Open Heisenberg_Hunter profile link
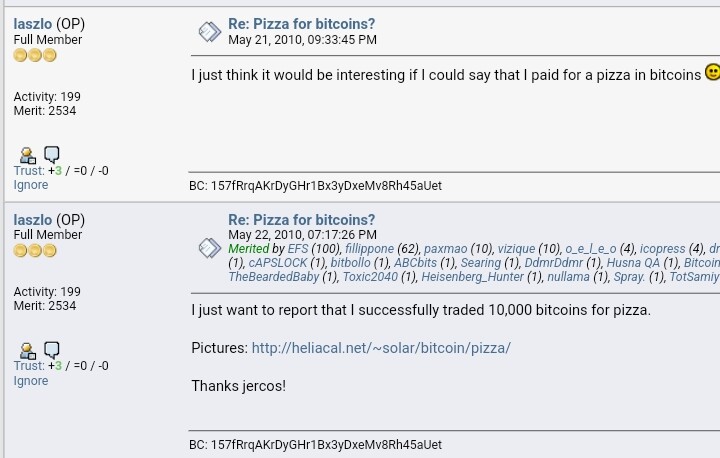This screenshot has width=720, height=458. [472, 277]
